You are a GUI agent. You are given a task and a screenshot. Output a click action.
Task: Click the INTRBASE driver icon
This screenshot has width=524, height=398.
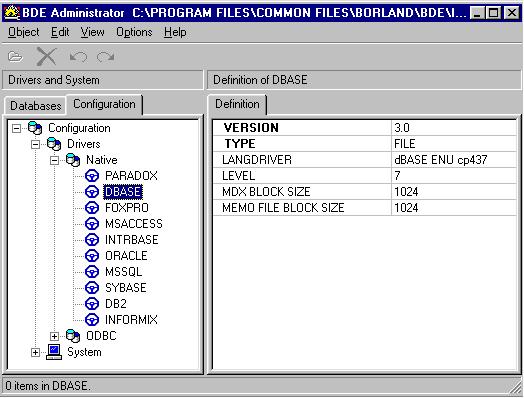(x=92, y=240)
